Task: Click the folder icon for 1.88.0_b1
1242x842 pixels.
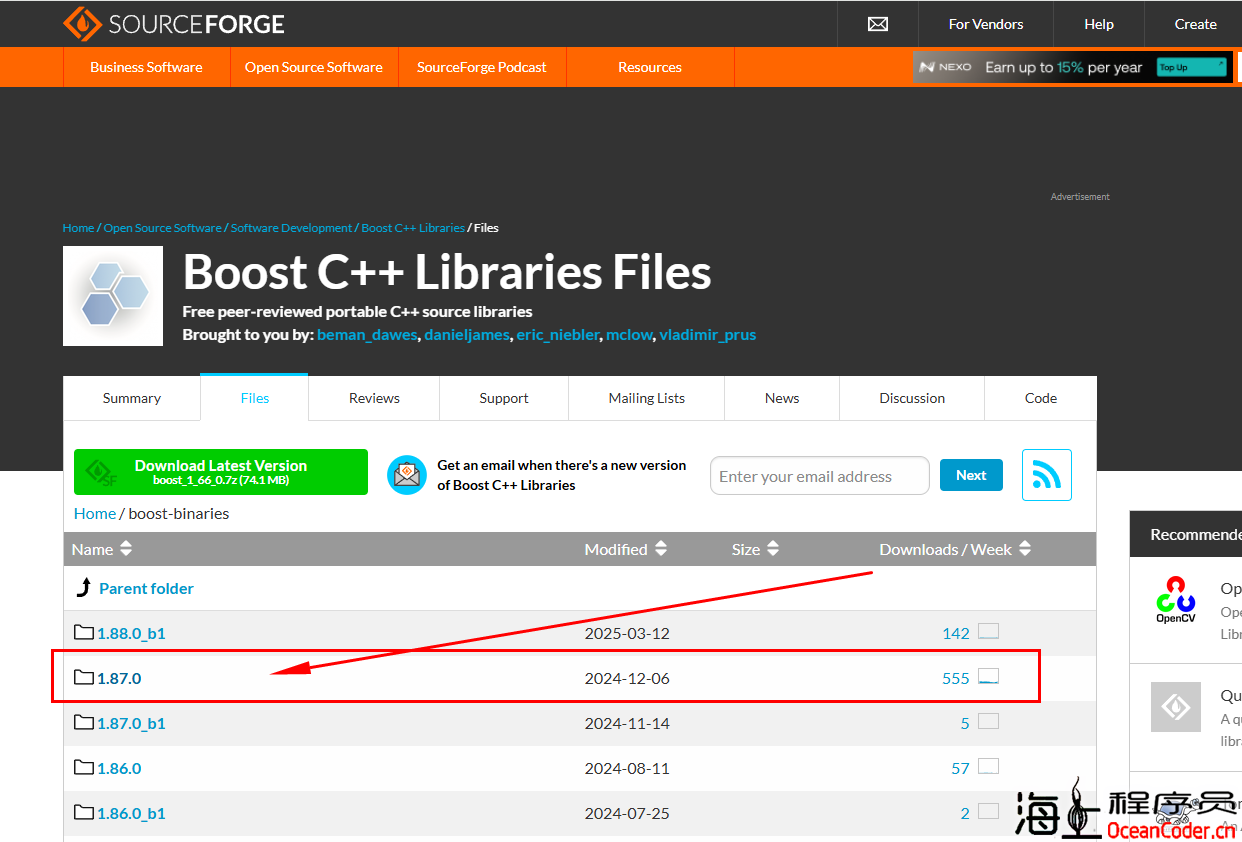Action: point(84,632)
